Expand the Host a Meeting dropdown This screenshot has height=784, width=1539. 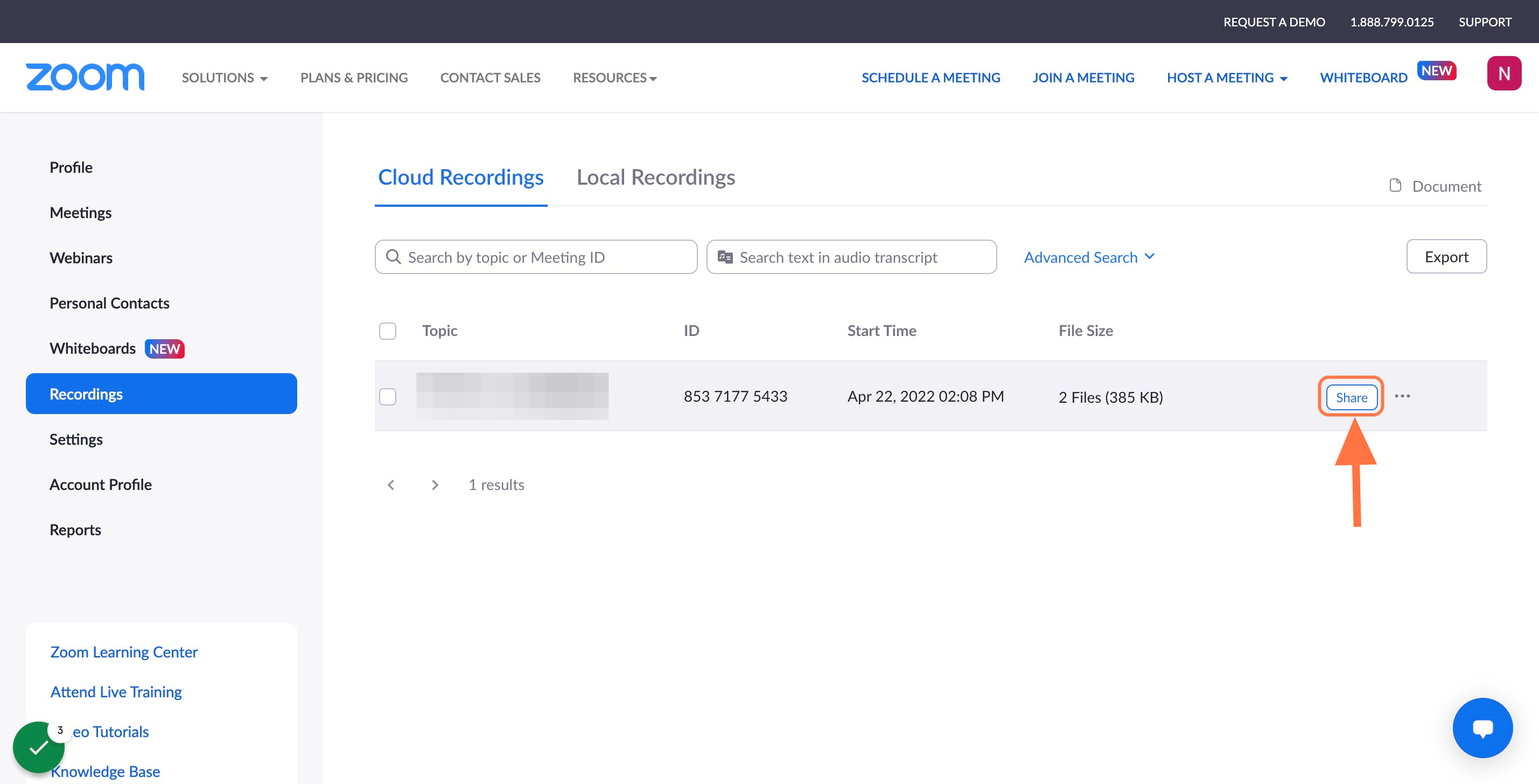click(x=1227, y=78)
